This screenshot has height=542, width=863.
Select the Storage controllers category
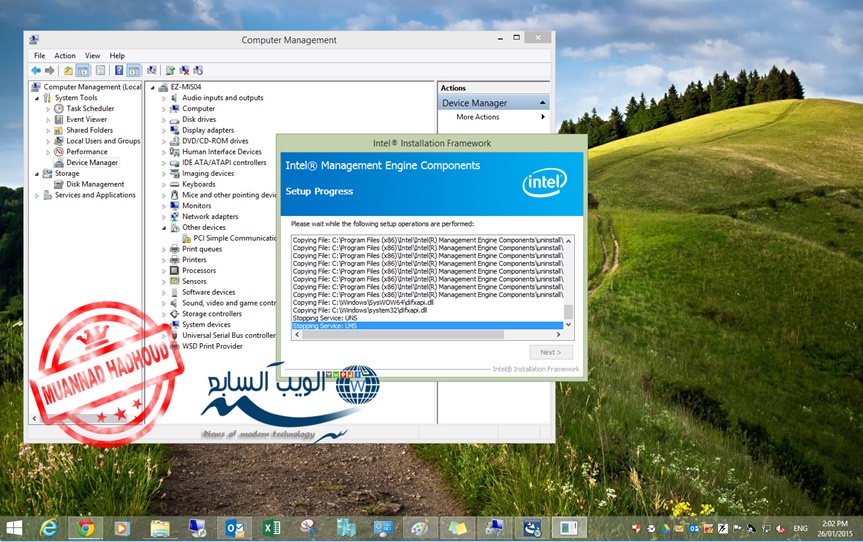[x=212, y=314]
